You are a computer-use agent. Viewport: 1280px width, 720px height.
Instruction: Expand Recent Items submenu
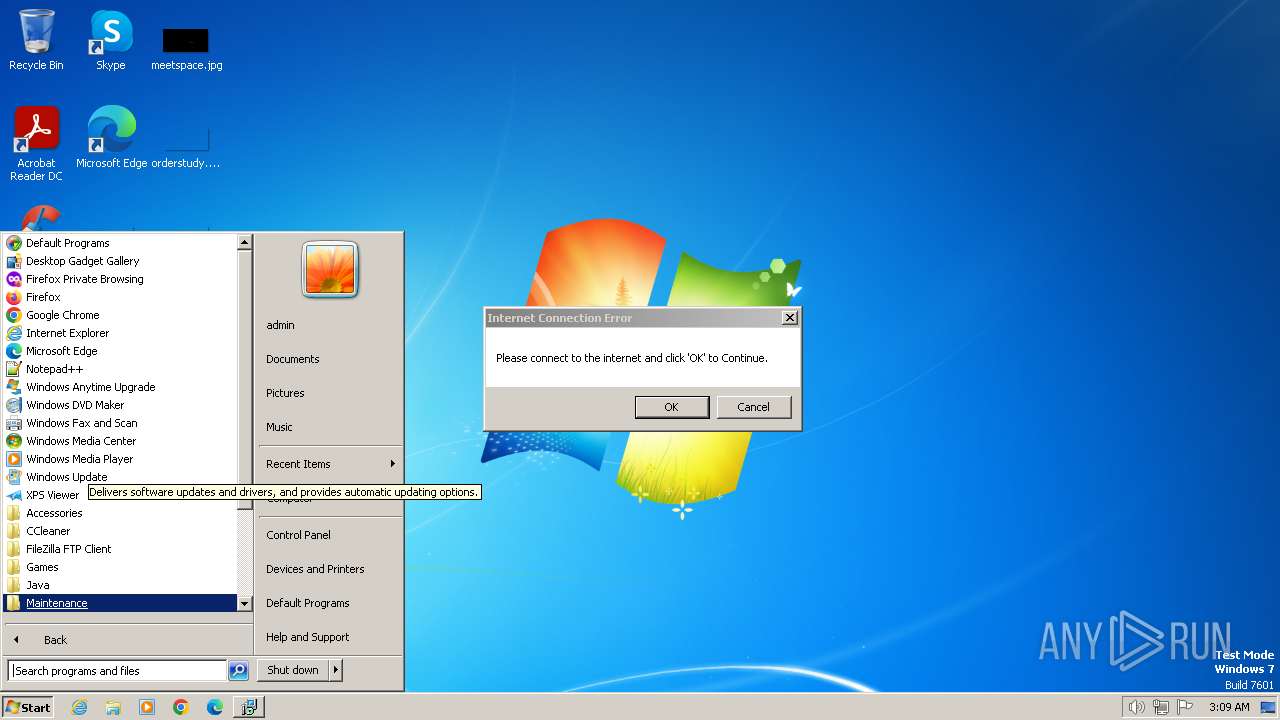(x=330, y=464)
